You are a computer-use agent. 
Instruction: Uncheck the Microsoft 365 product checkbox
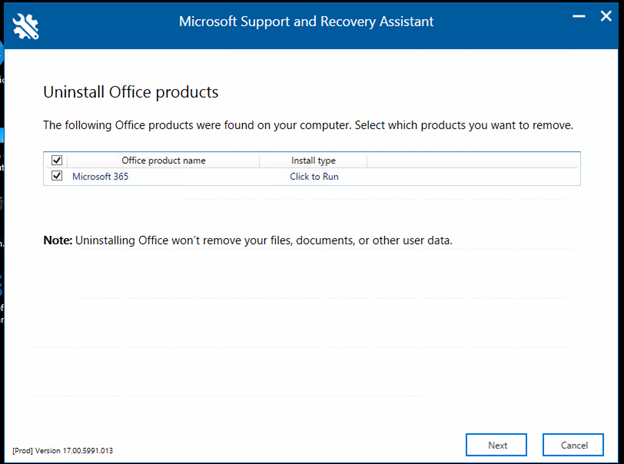[57, 176]
